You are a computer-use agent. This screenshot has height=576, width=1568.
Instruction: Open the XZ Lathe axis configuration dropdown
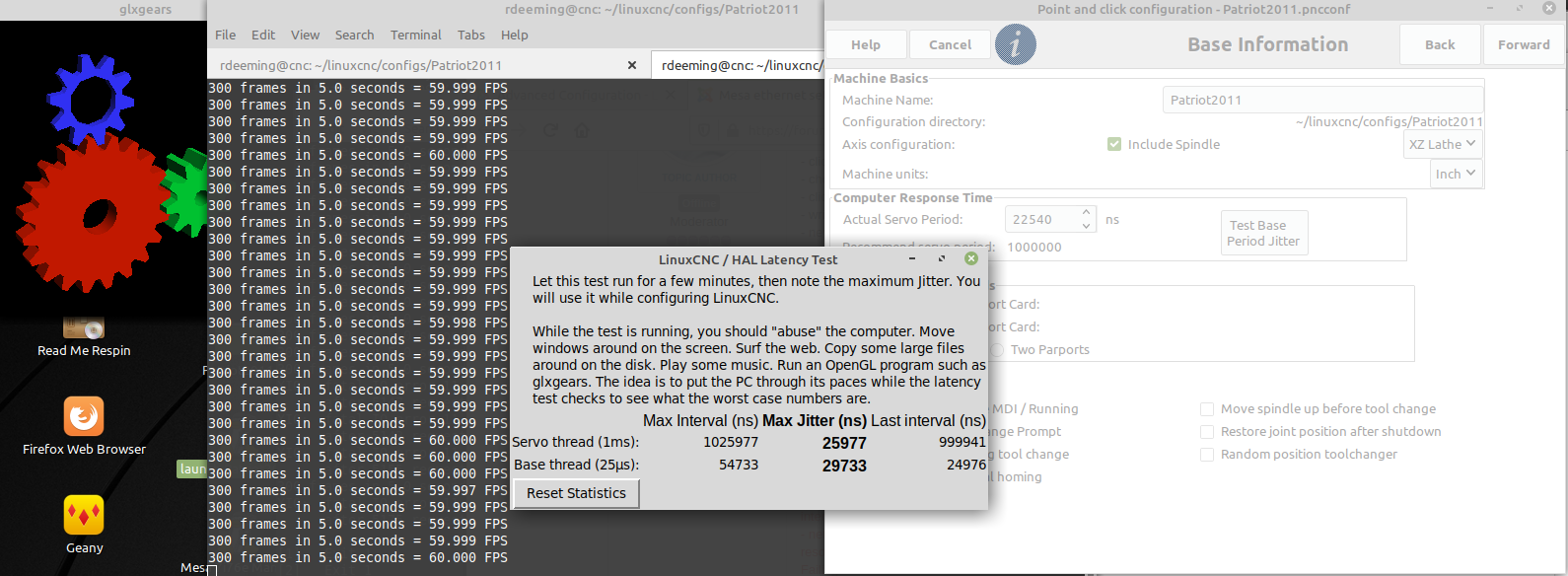click(x=1443, y=144)
